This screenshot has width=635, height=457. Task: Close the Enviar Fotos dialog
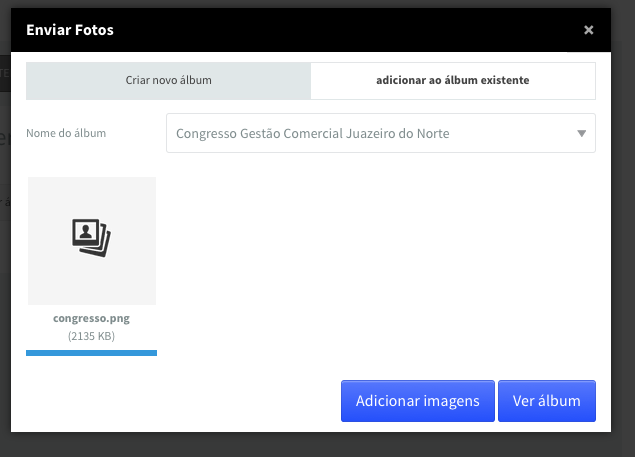[588, 30]
